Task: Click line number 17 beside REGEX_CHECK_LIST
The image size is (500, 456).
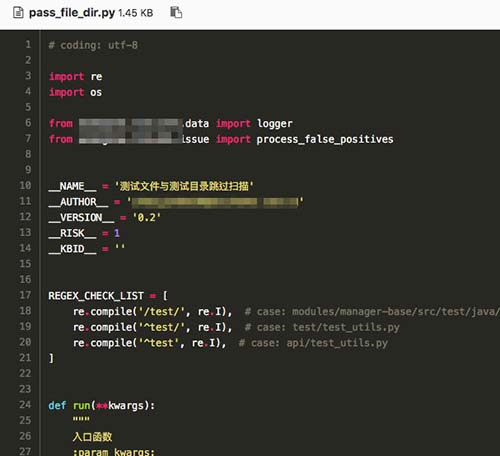Action: pyautogui.click(x=25, y=295)
